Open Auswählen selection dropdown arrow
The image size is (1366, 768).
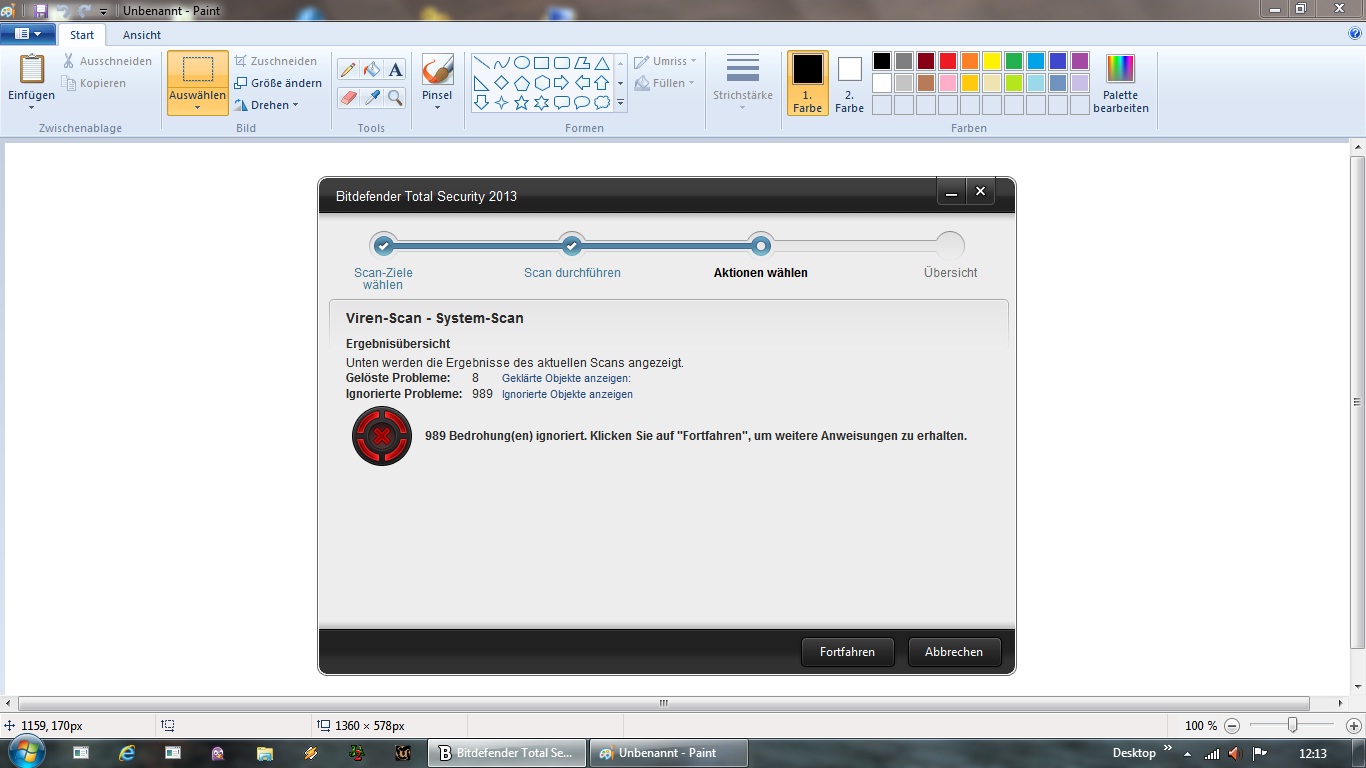coord(197,107)
